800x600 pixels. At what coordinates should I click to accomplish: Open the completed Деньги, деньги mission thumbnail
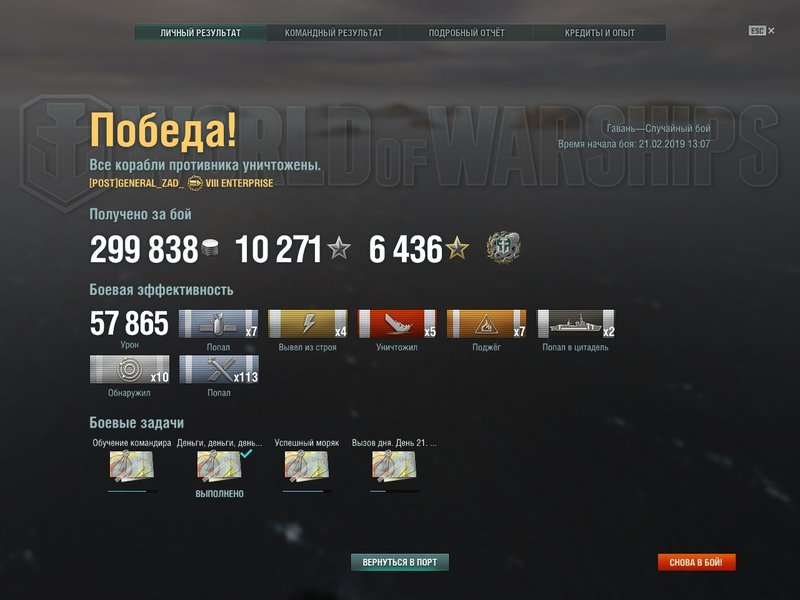point(219,466)
